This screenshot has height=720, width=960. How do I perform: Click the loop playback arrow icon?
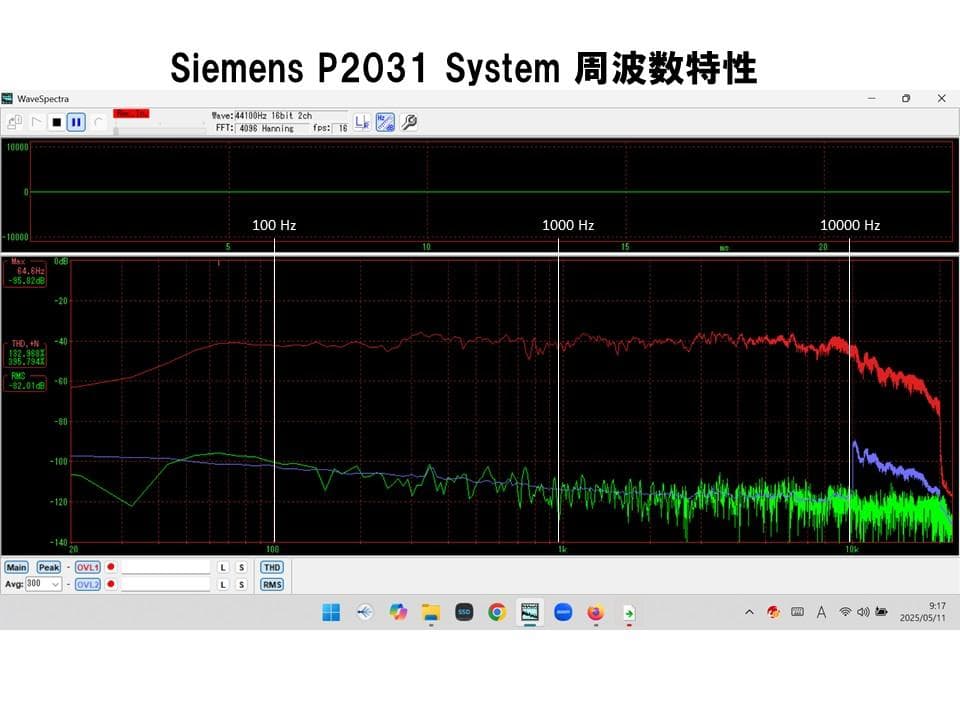[98, 122]
